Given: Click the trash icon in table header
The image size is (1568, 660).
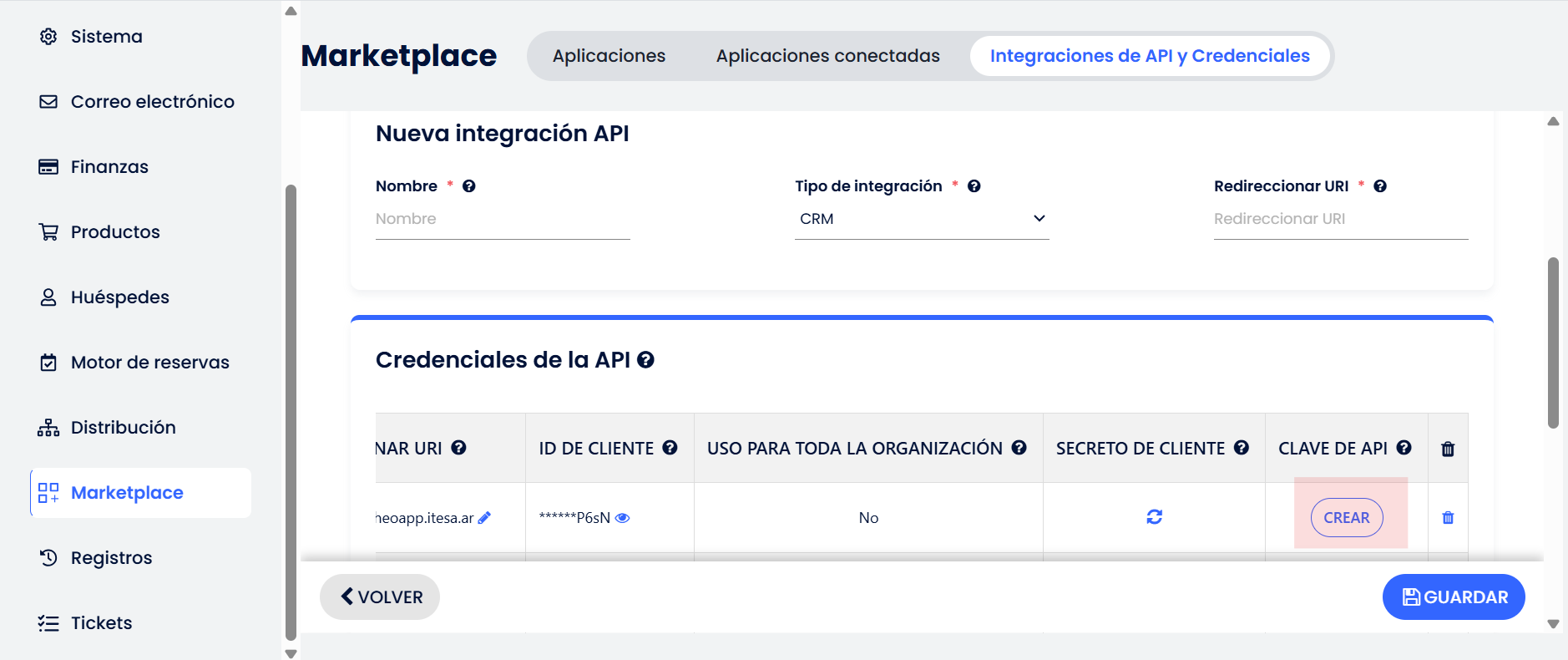Looking at the screenshot, I should point(1448,449).
